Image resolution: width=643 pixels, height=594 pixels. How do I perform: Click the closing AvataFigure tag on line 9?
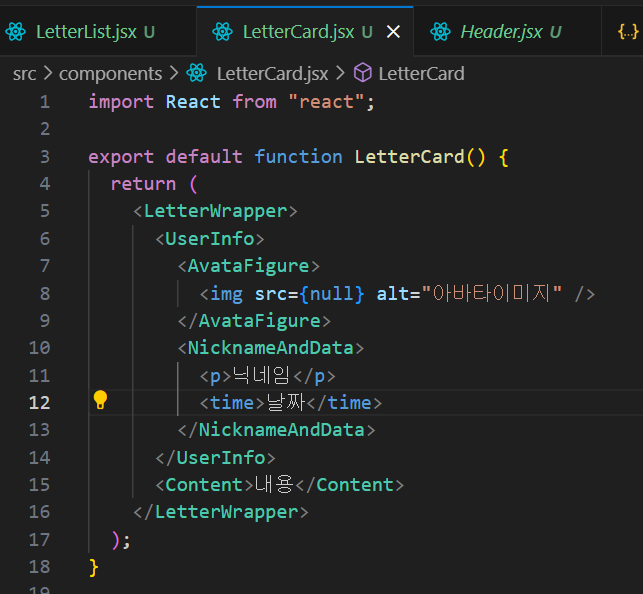(254, 321)
